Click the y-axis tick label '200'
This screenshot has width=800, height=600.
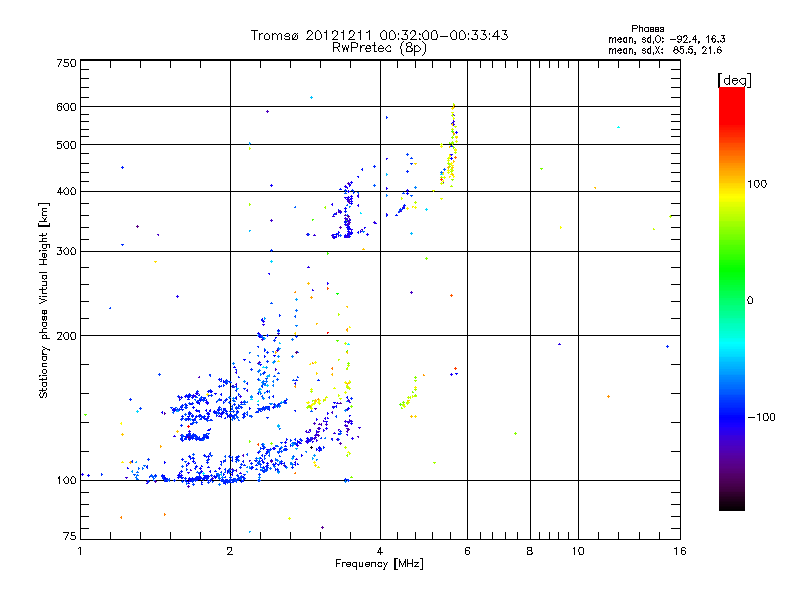[66, 336]
